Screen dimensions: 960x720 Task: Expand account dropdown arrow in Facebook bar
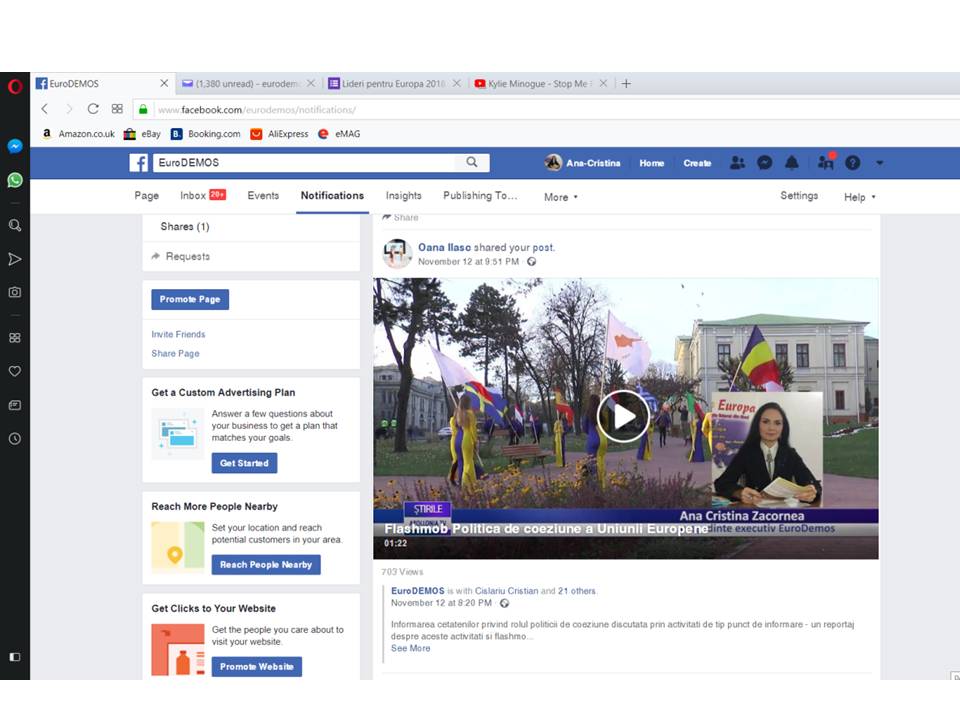point(880,163)
